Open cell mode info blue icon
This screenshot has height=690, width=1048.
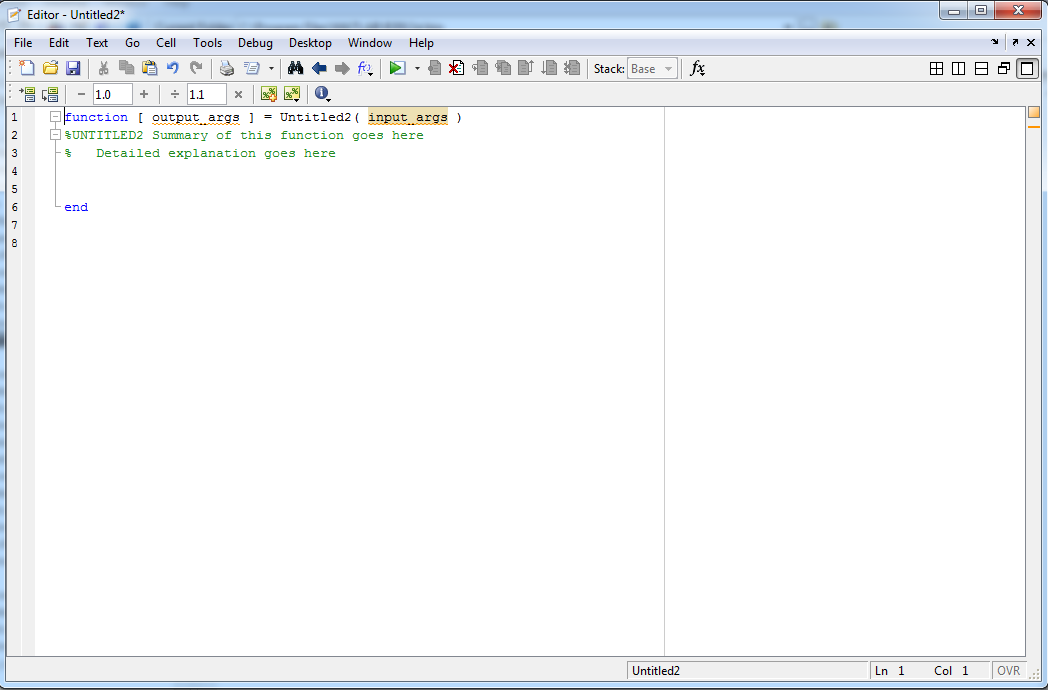click(322, 94)
